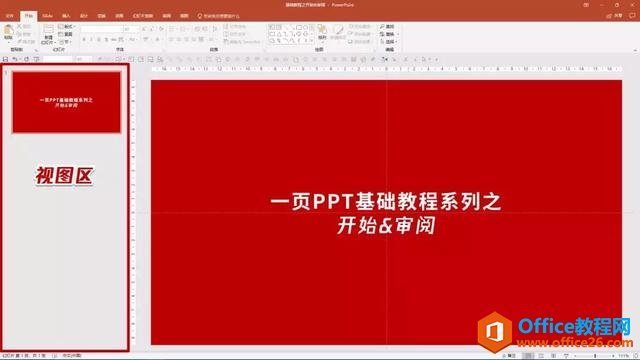
Task: Click the New Slide icon
Action: click(x=48, y=29)
